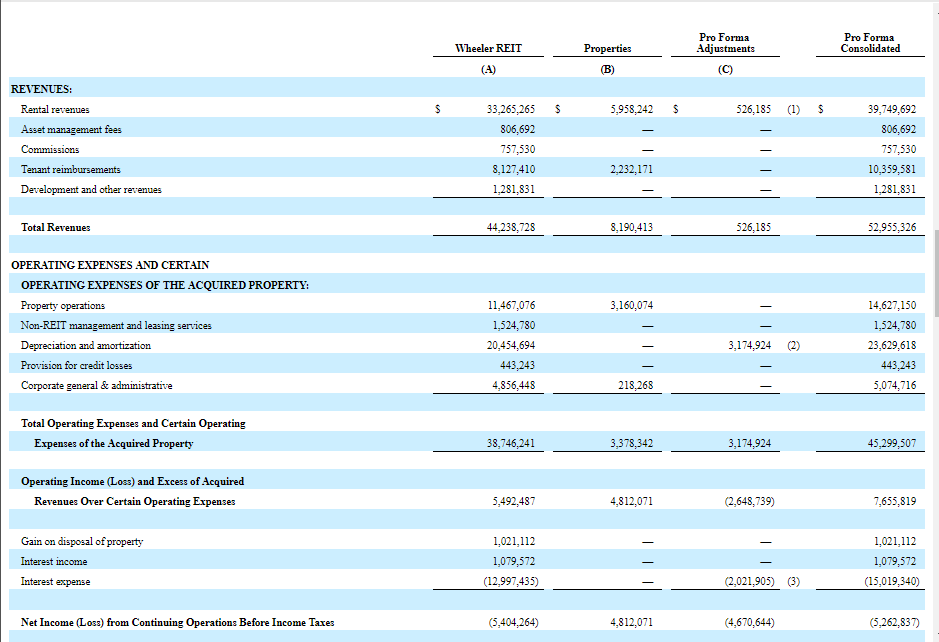This screenshot has width=939, height=642.
Task: Select the REVENUES section label
Action: [40, 89]
